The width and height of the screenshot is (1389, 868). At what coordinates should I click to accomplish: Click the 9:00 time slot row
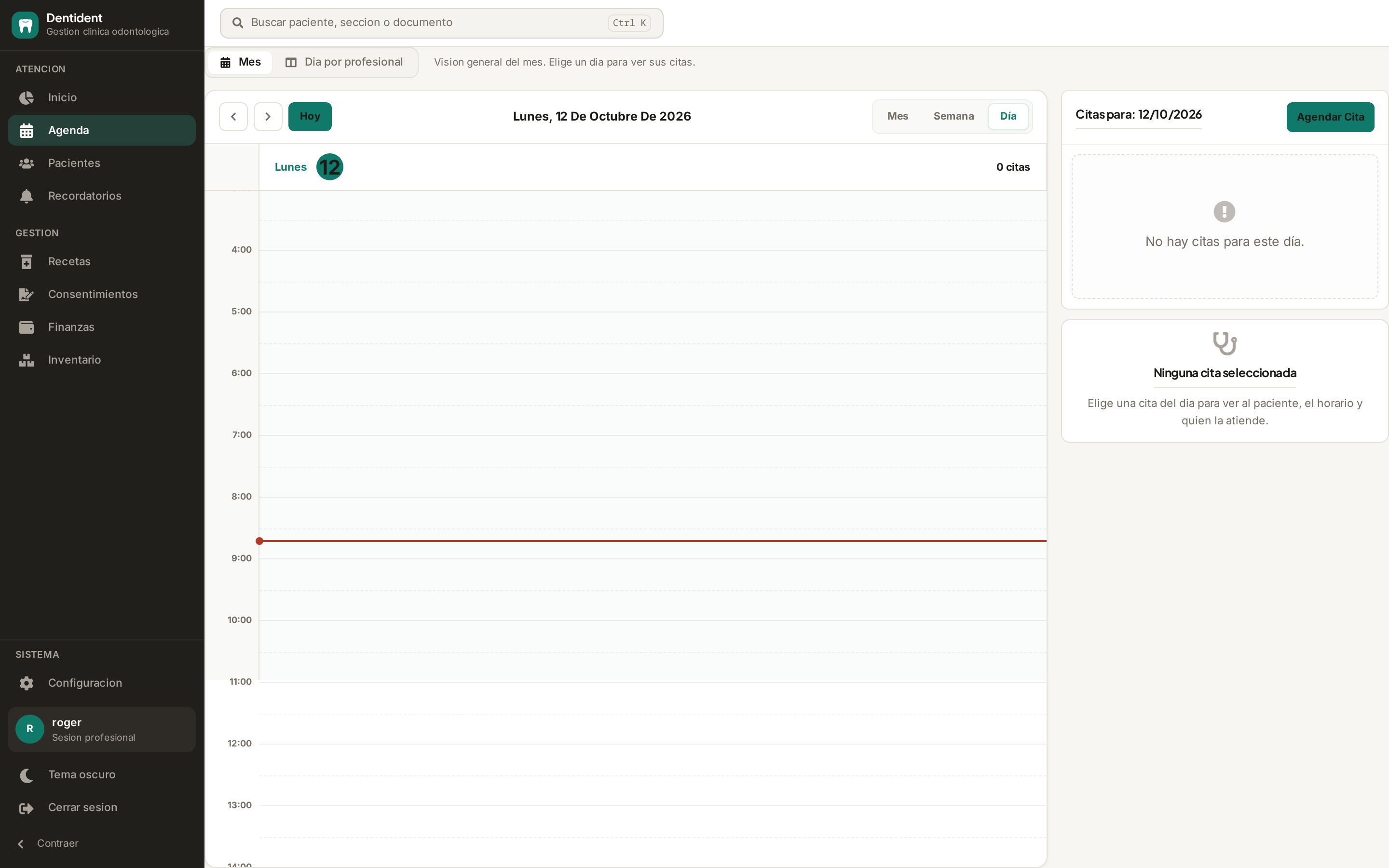click(x=653, y=590)
